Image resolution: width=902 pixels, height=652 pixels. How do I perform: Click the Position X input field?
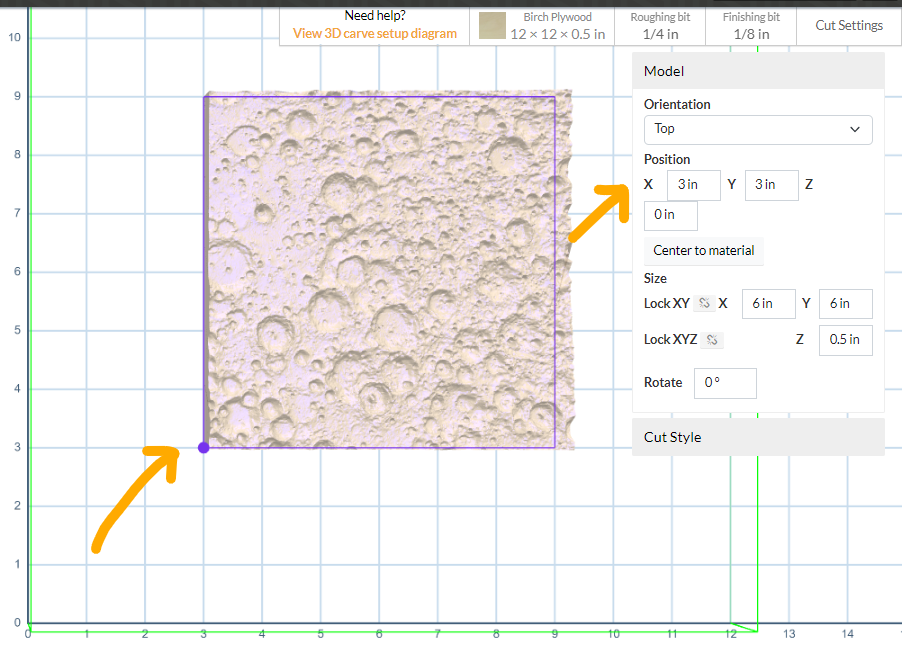[692, 185]
